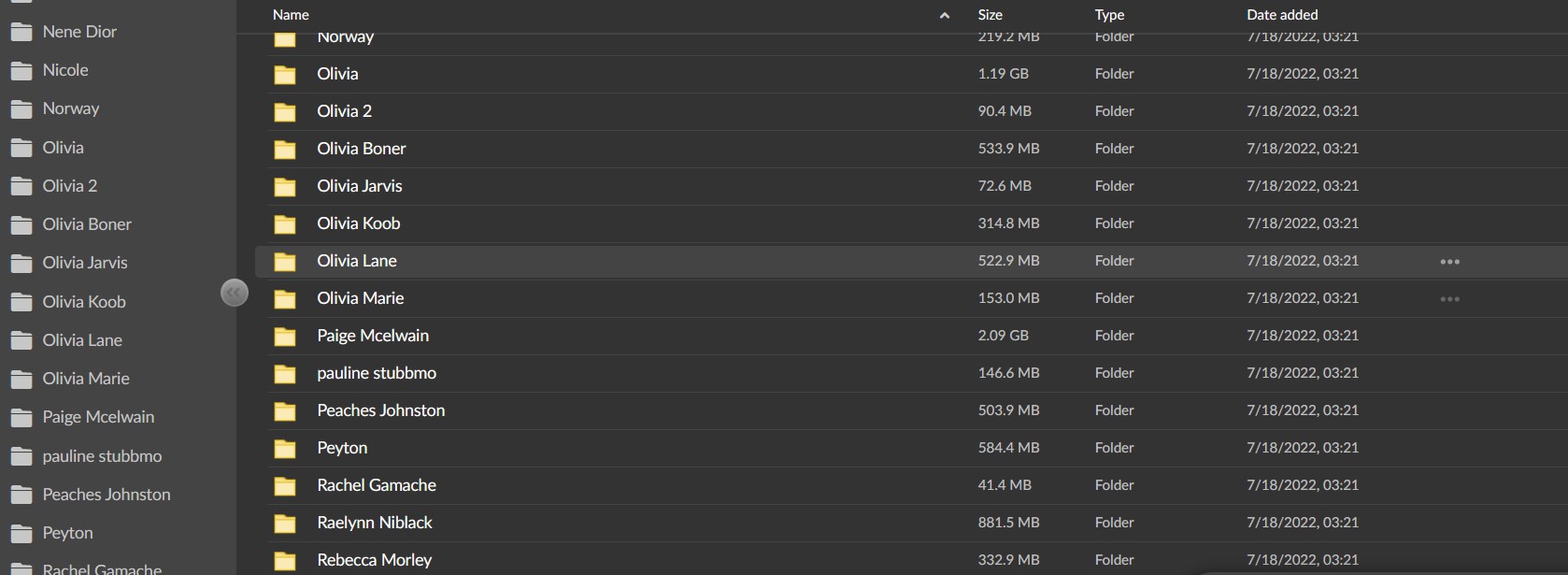Click the Peyton folder icon in the file list

click(x=285, y=449)
